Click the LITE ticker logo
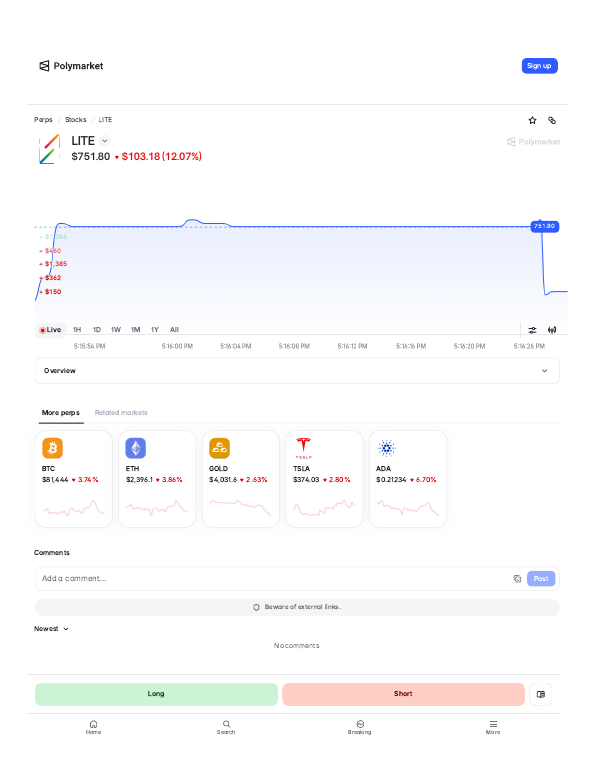The width and height of the screenshot is (595, 770). click(50, 149)
